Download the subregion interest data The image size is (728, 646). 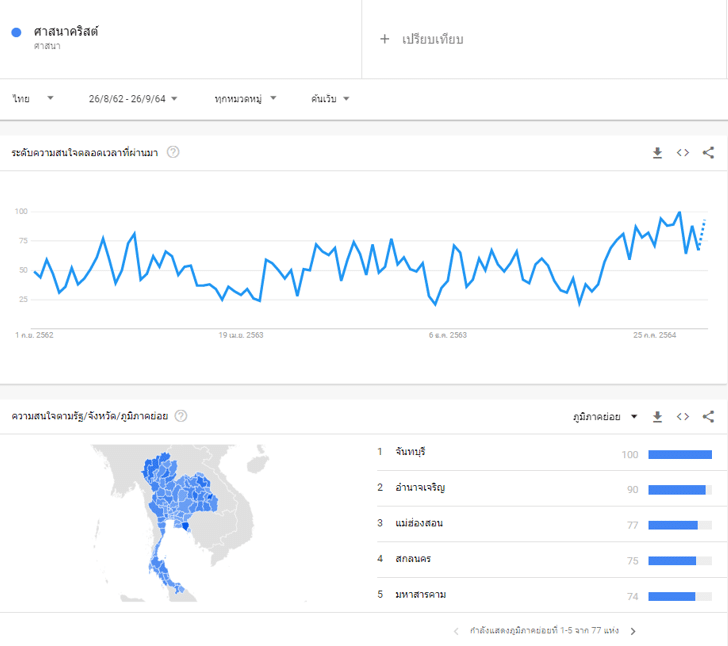(x=657, y=416)
